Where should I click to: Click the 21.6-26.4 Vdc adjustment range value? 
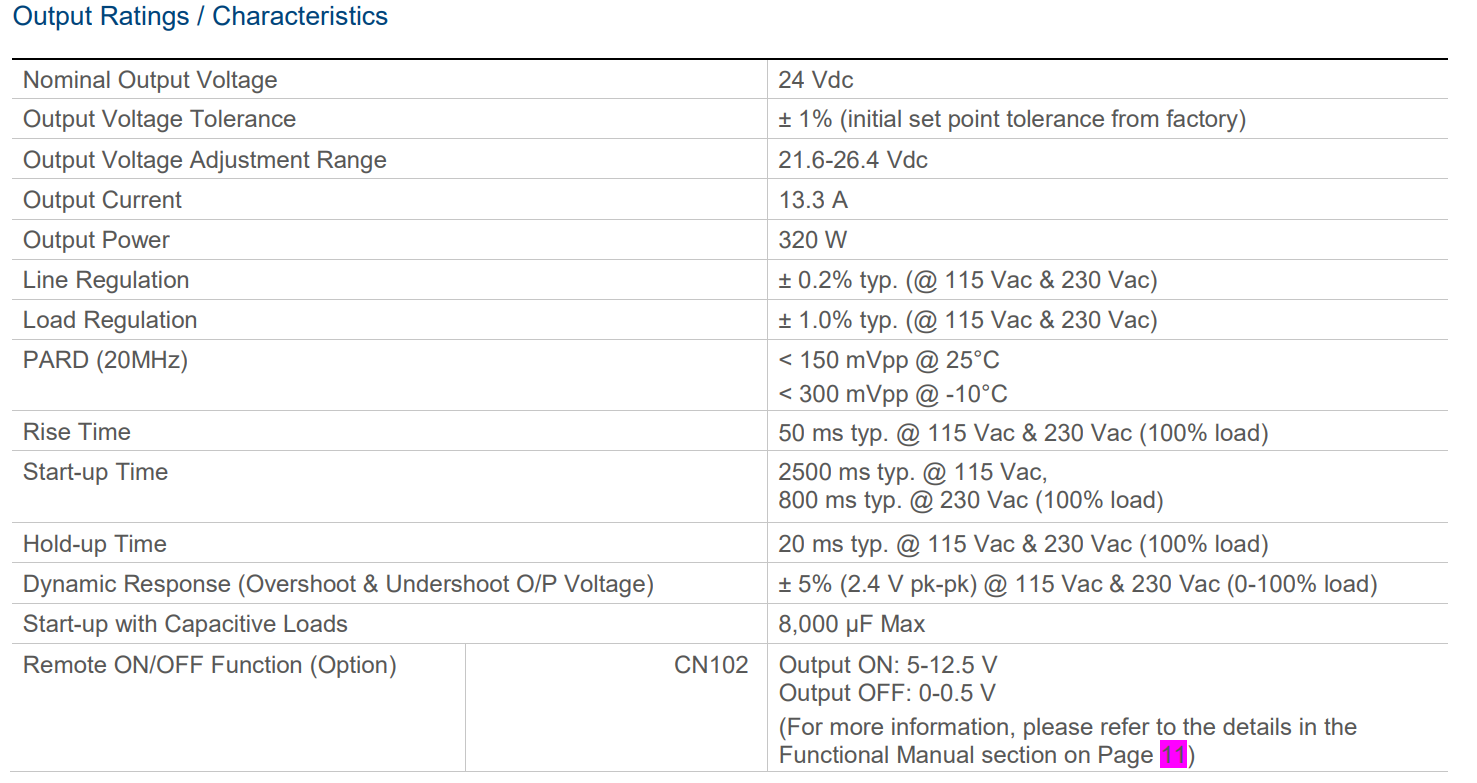pos(853,160)
